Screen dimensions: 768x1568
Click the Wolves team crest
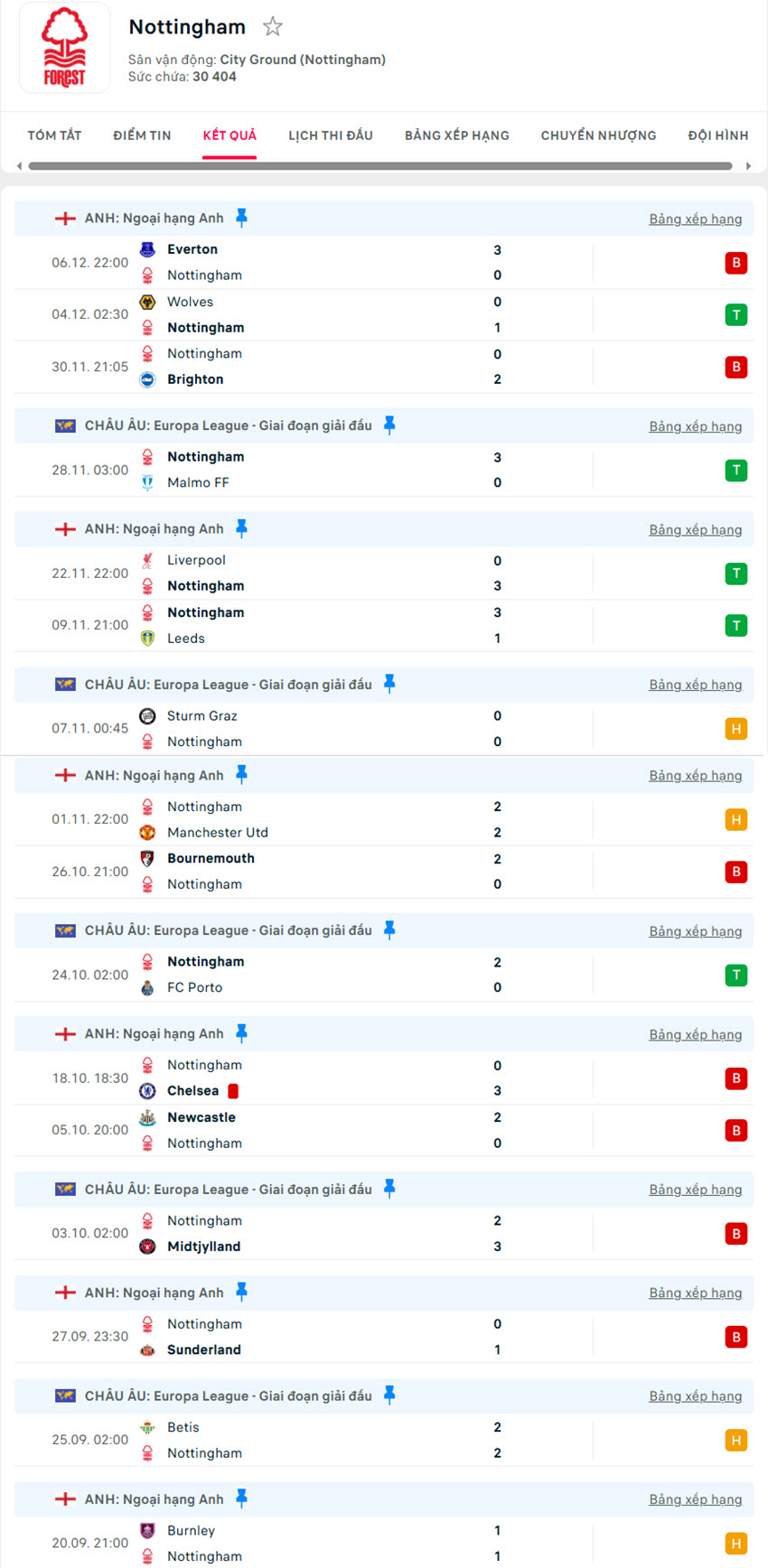(147, 302)
